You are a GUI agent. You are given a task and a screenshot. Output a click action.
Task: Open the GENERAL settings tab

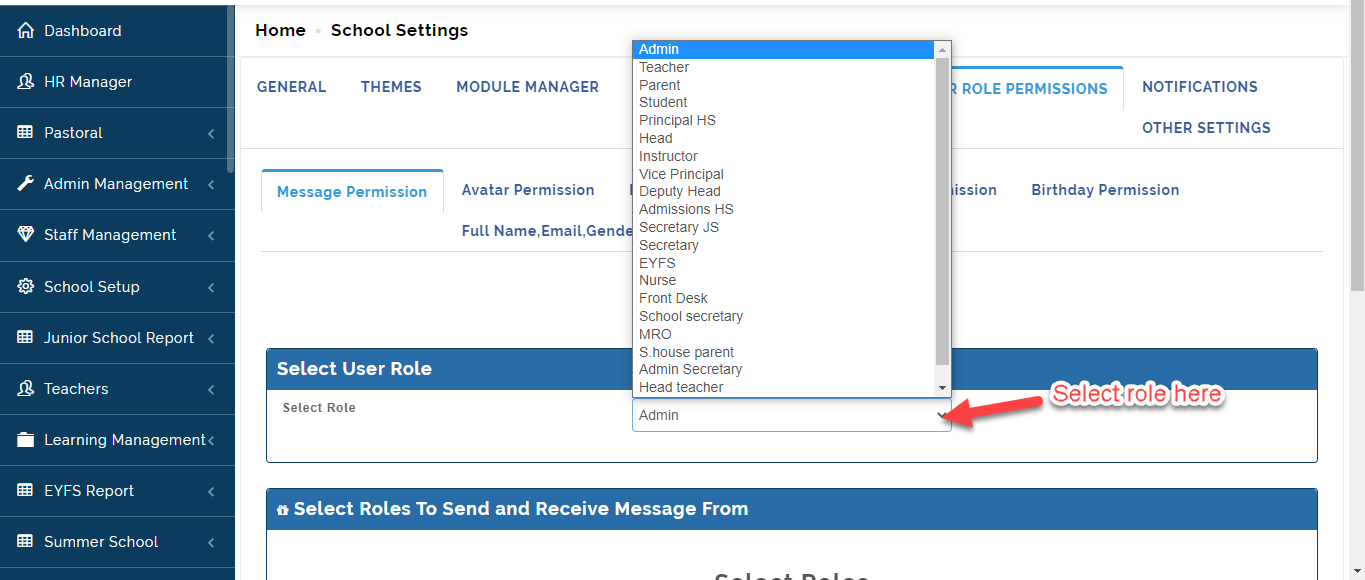pyautogui.click(x=291, y=87)
